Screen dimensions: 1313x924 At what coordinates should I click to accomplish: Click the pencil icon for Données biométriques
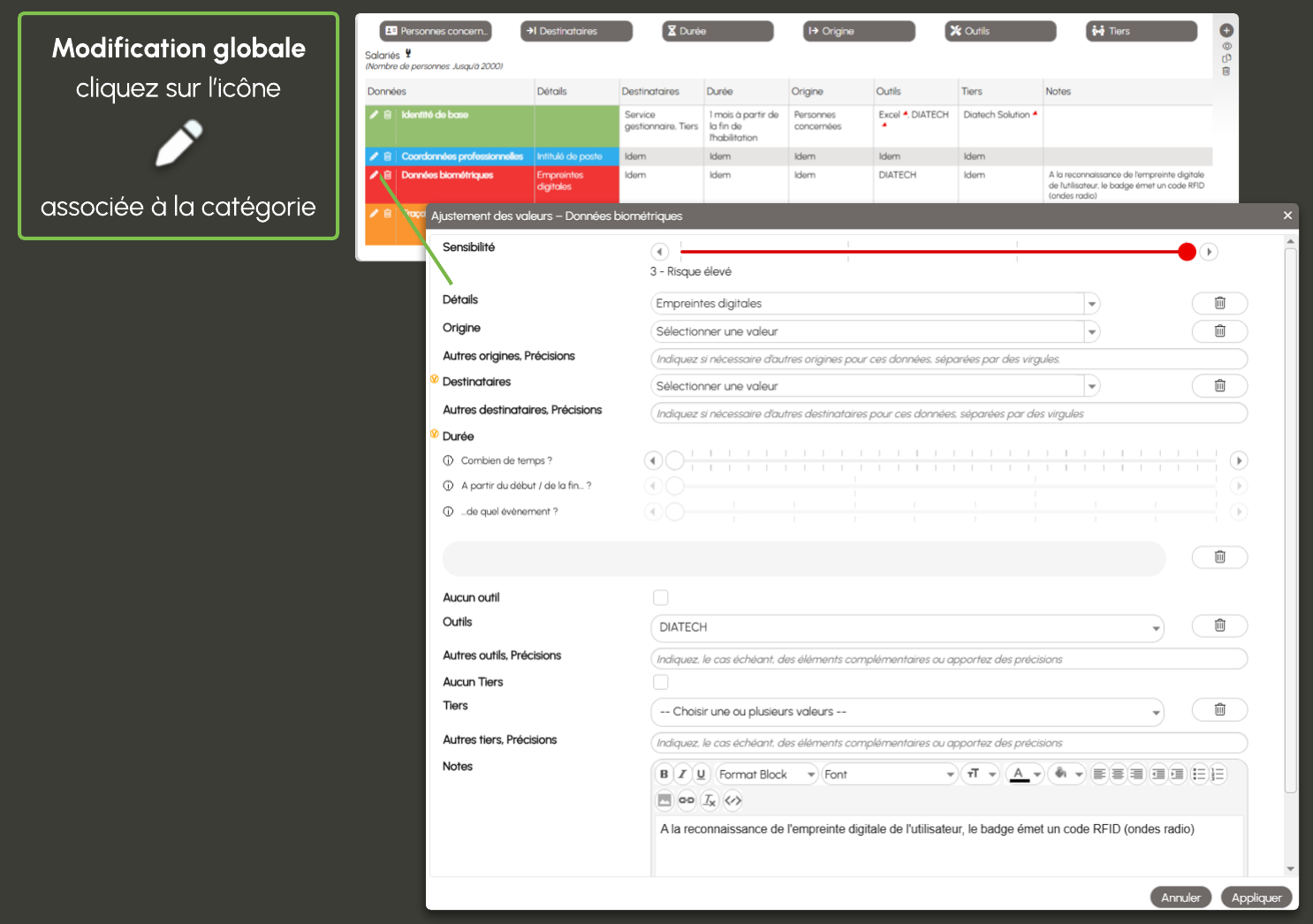374,175
